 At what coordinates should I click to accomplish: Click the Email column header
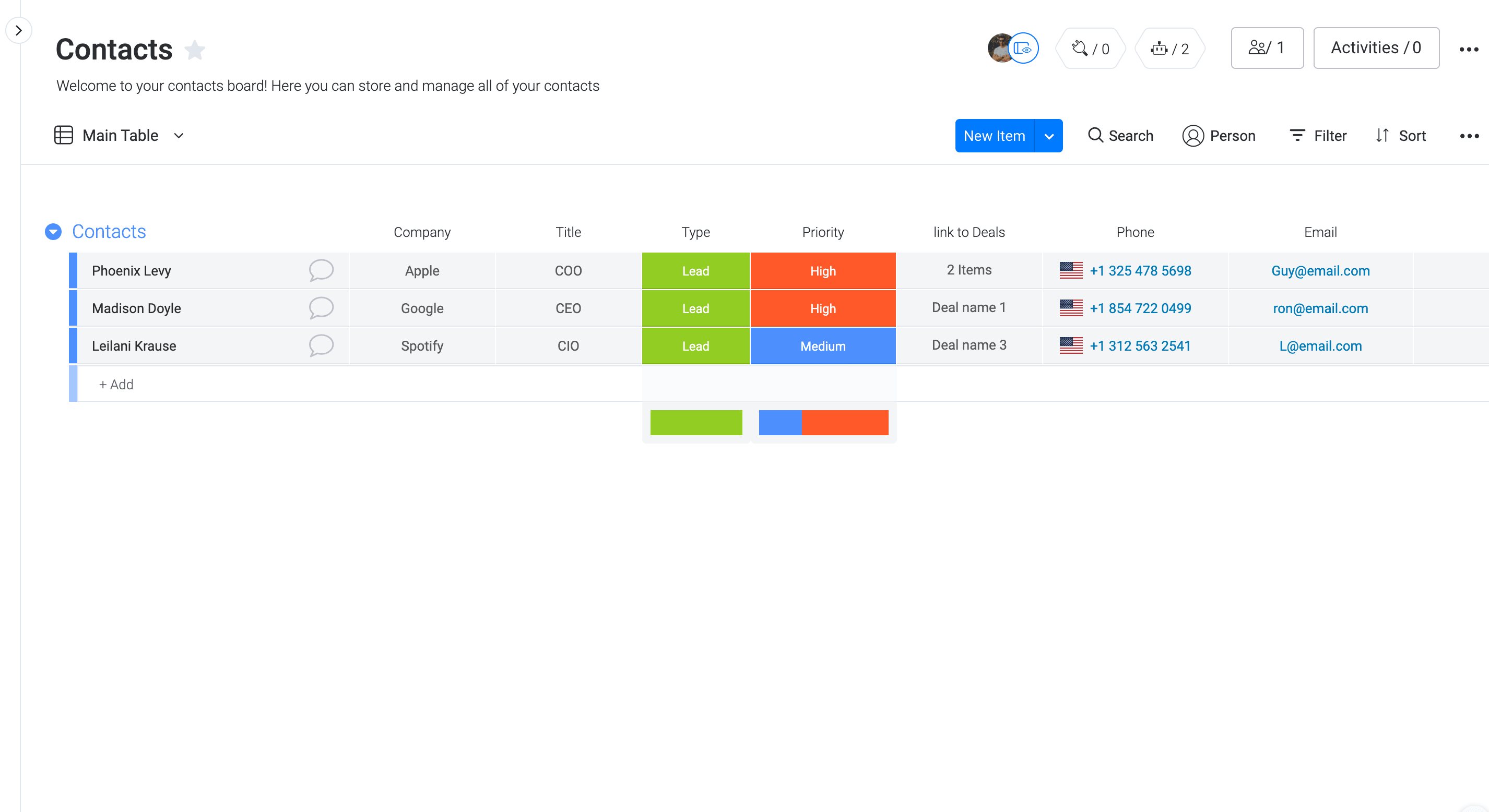pos(1320,232)
